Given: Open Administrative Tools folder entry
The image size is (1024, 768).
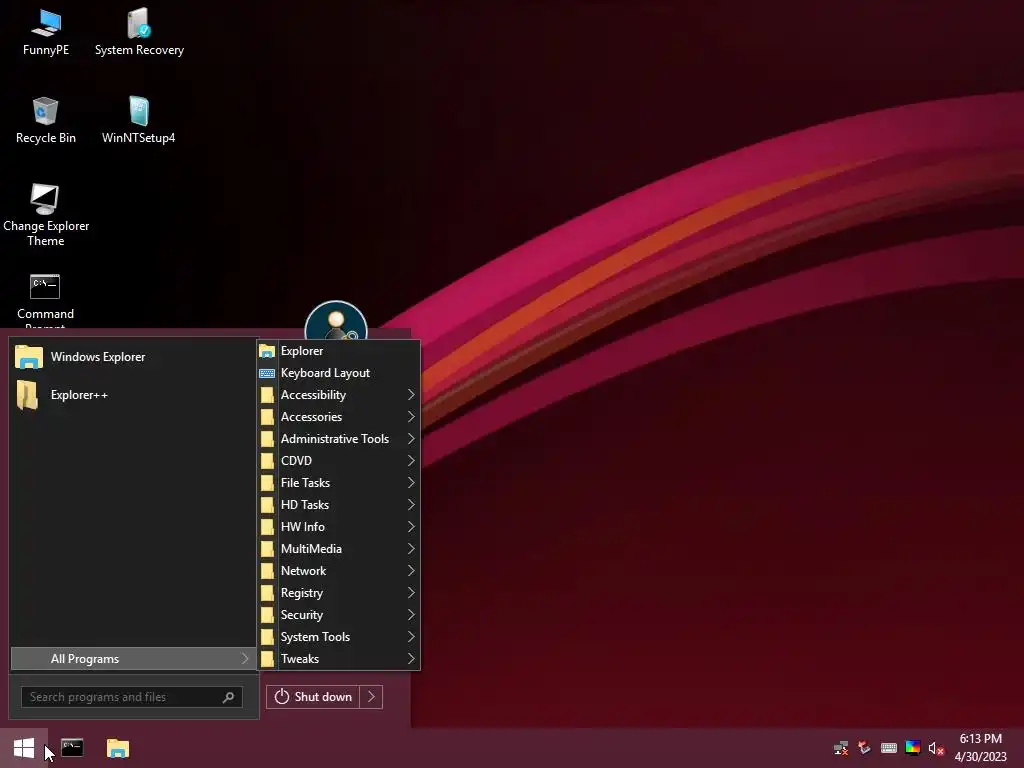Looking at the screenshot, I should (338, 439).
